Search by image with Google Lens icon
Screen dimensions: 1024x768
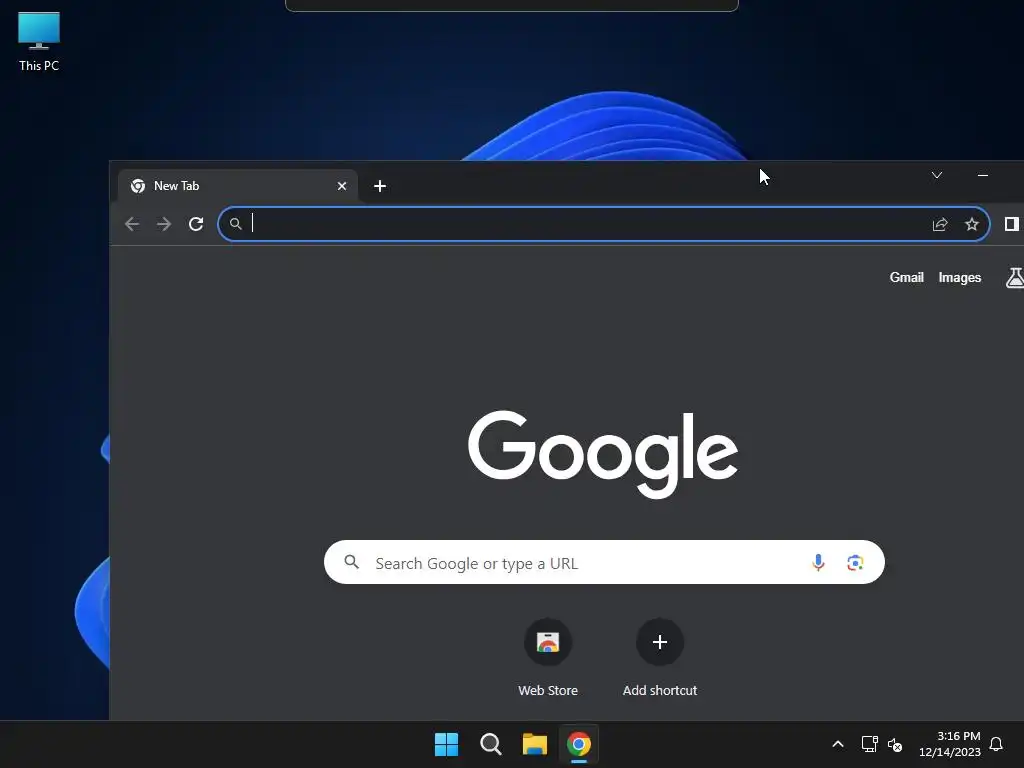point(855,562)
